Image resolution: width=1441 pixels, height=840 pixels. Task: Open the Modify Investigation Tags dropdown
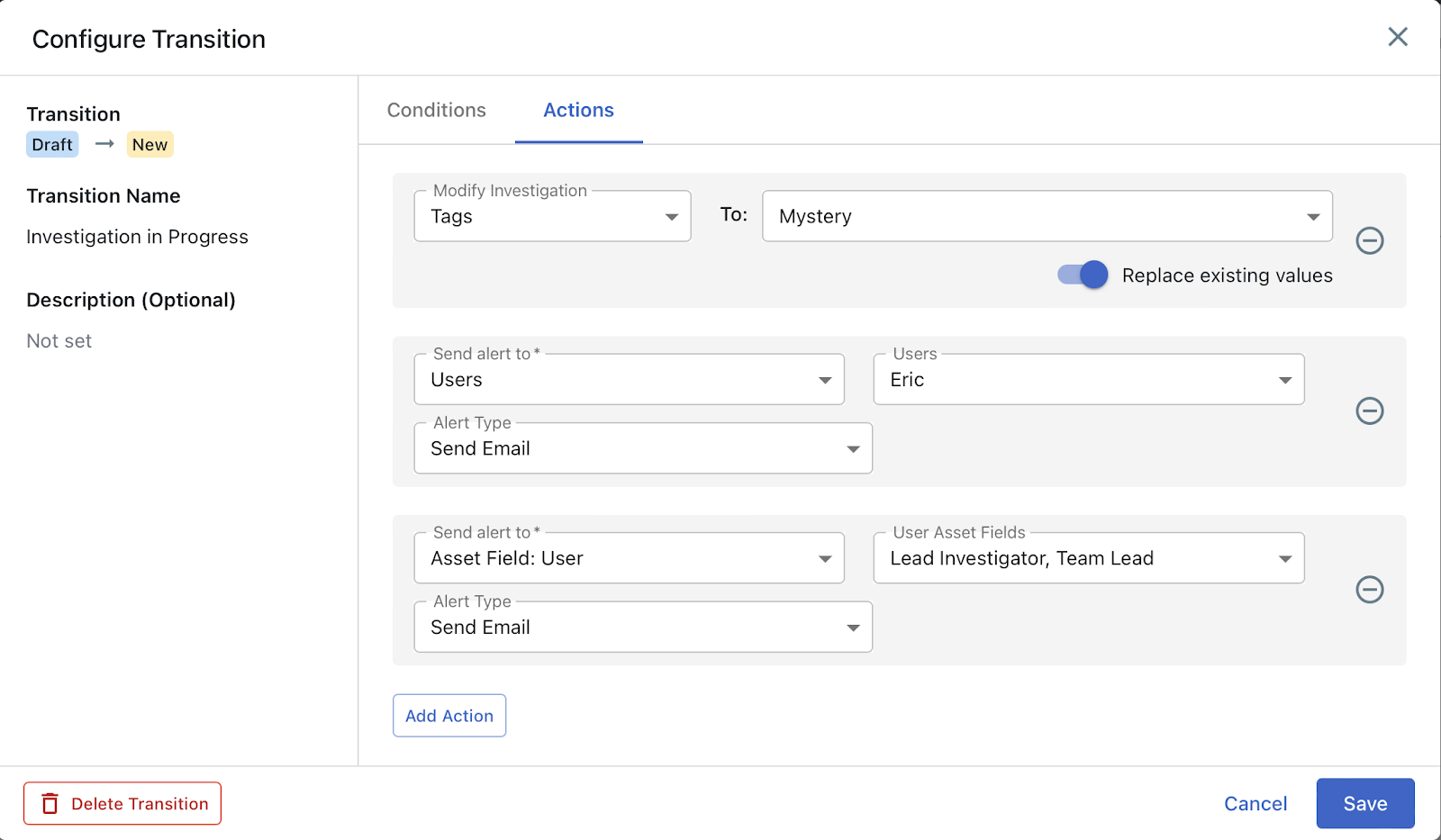552,216
